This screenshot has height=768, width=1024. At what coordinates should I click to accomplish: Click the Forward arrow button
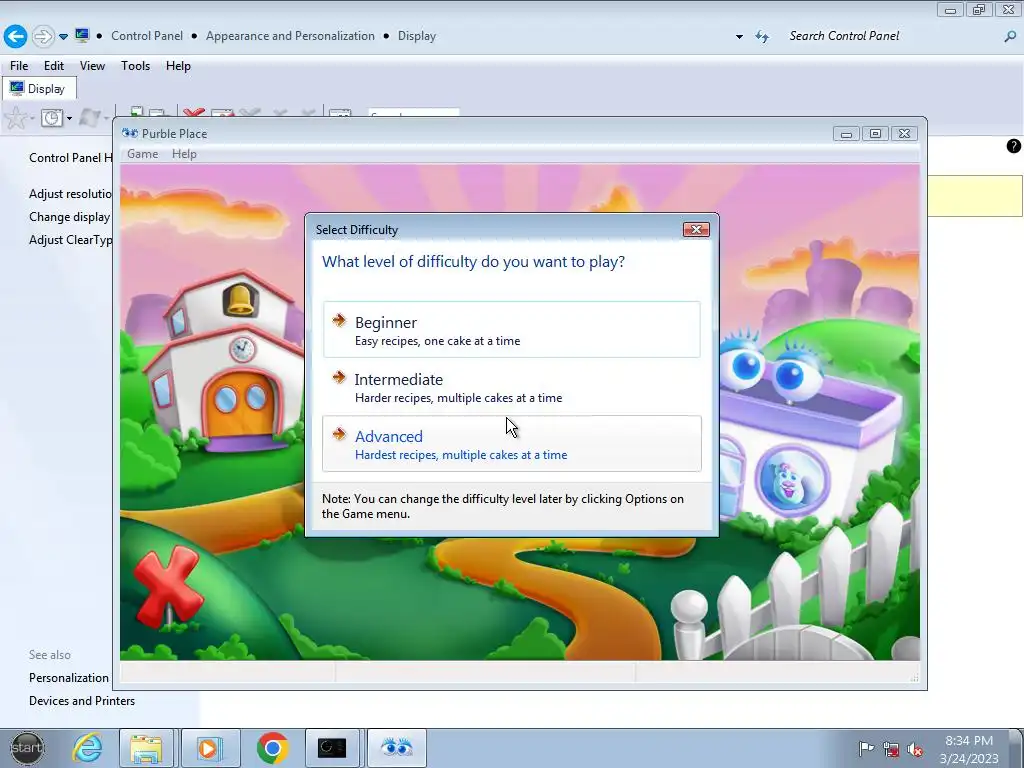click(x=43, y=36)
